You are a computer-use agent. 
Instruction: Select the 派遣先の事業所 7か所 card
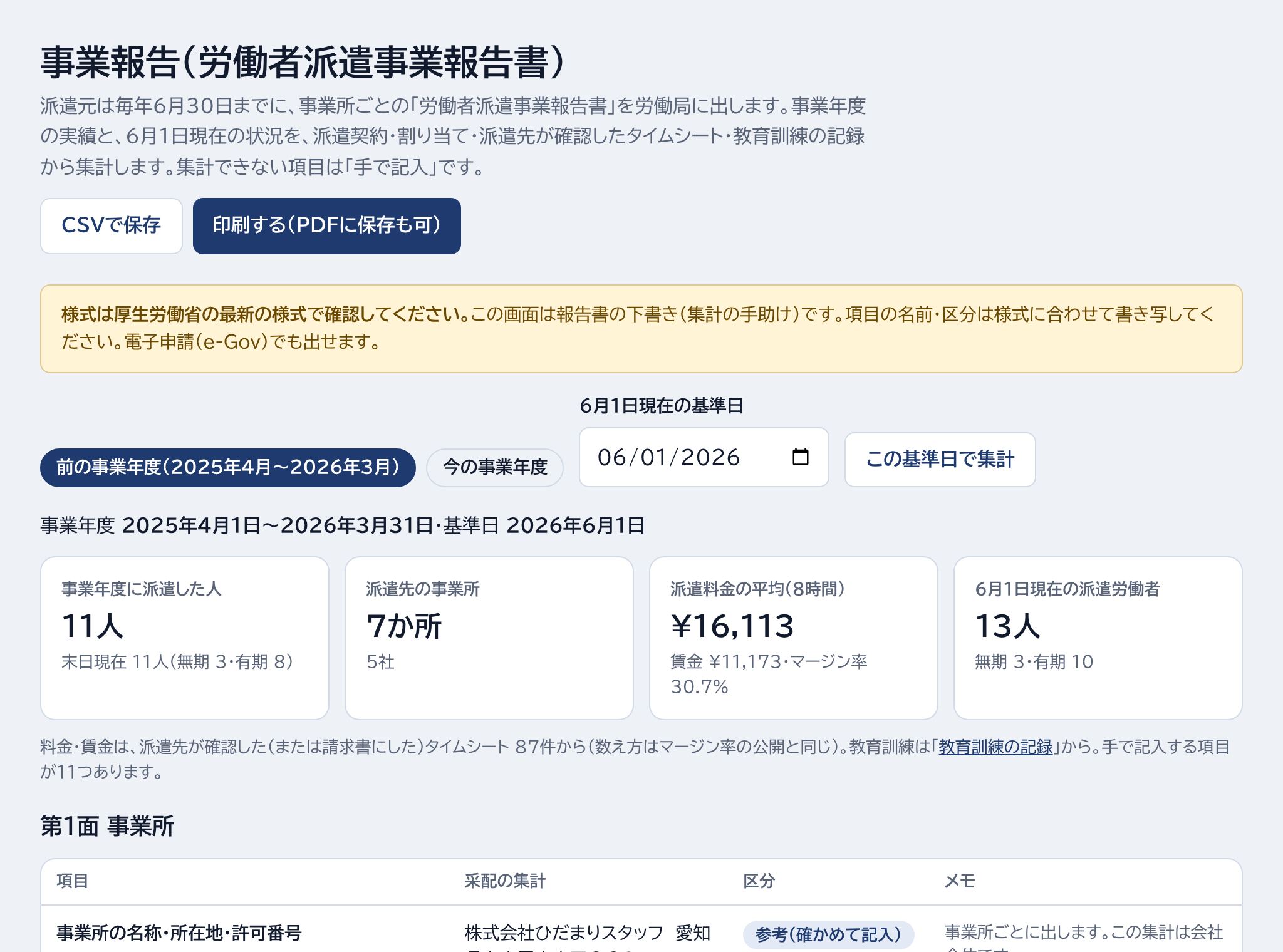(489, 638)
